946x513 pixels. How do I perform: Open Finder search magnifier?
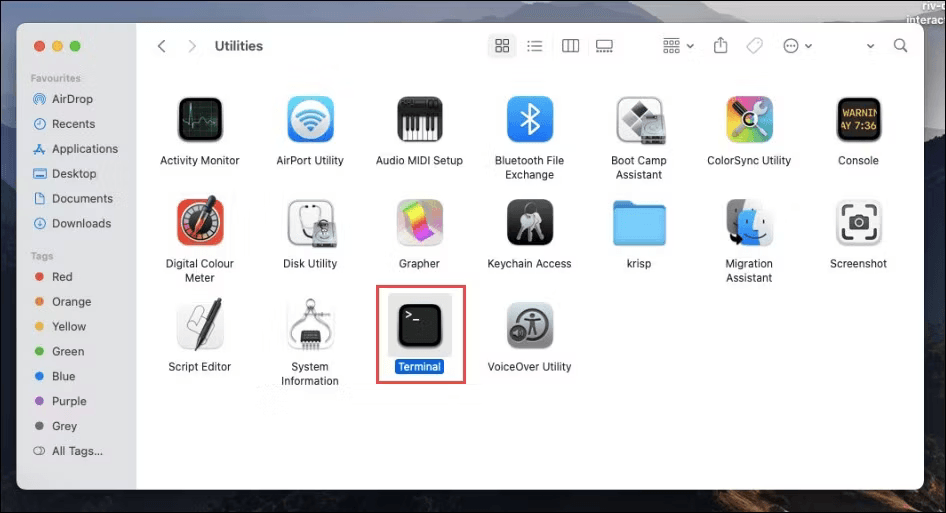(x=900, y=45)
